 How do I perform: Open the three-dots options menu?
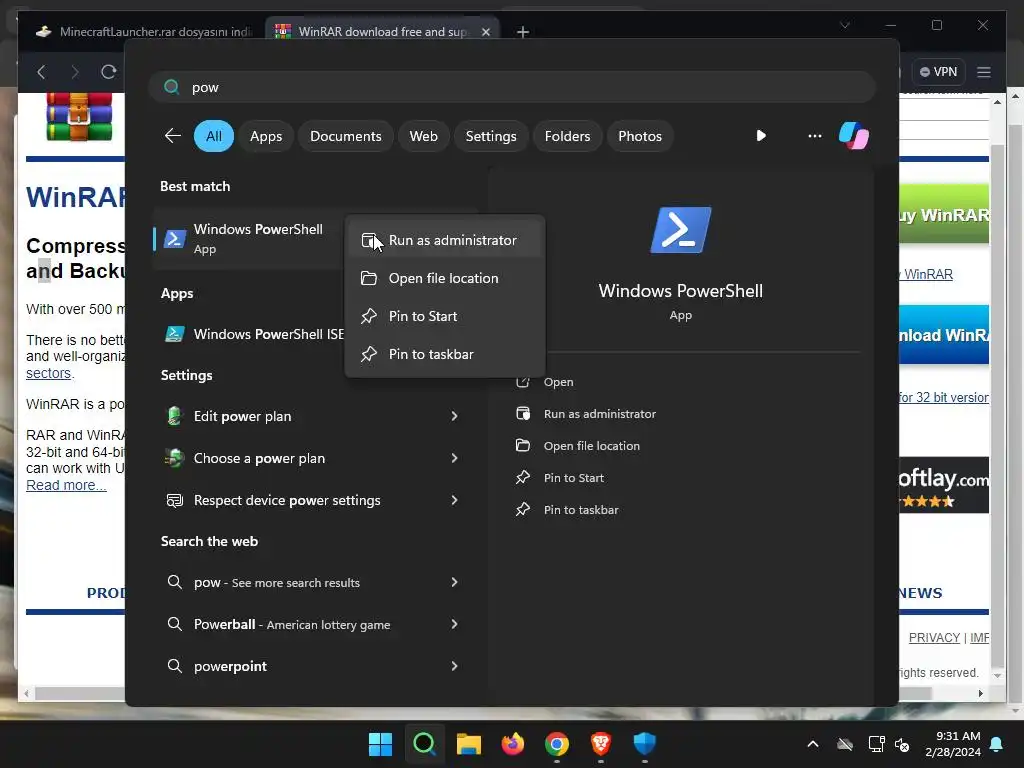click(814, 136)
